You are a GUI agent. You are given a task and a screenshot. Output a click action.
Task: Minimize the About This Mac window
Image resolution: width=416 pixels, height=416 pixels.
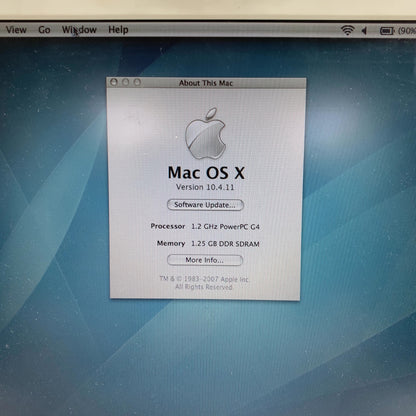pyautogui.click(x=125, y=82)
